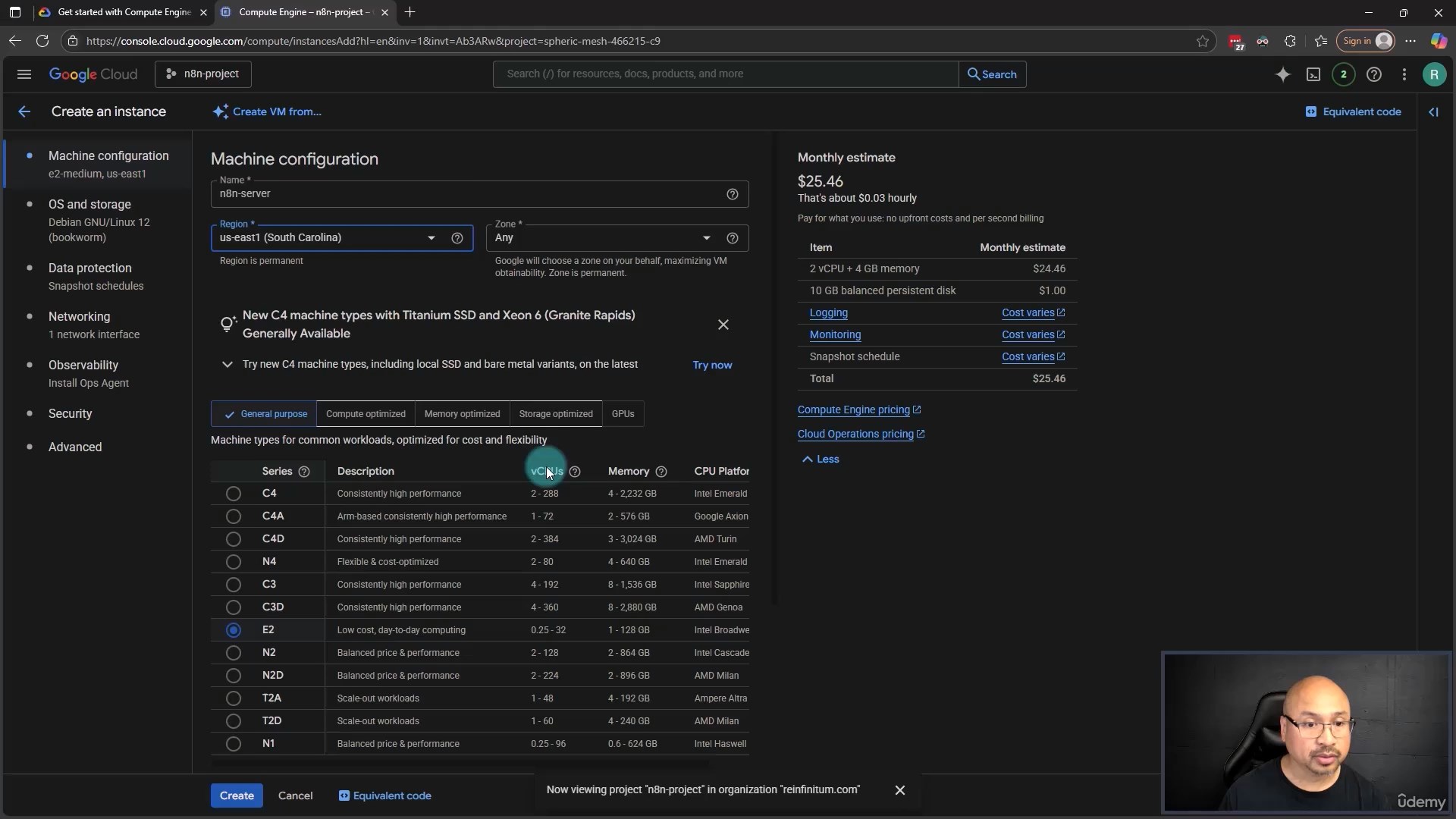This screenshot has width=1456, height=819.
Task: Click the help icon in Name field
Action: pos(732,194)
